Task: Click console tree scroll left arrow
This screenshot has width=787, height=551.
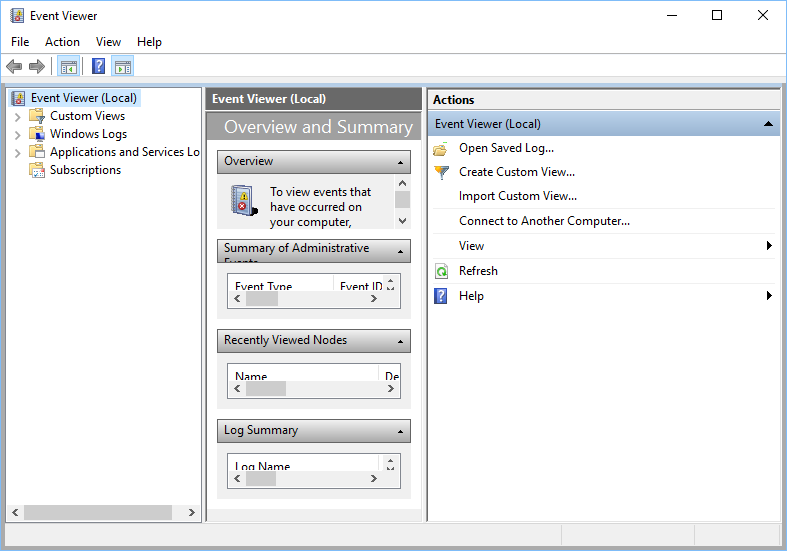Action: 16,512
